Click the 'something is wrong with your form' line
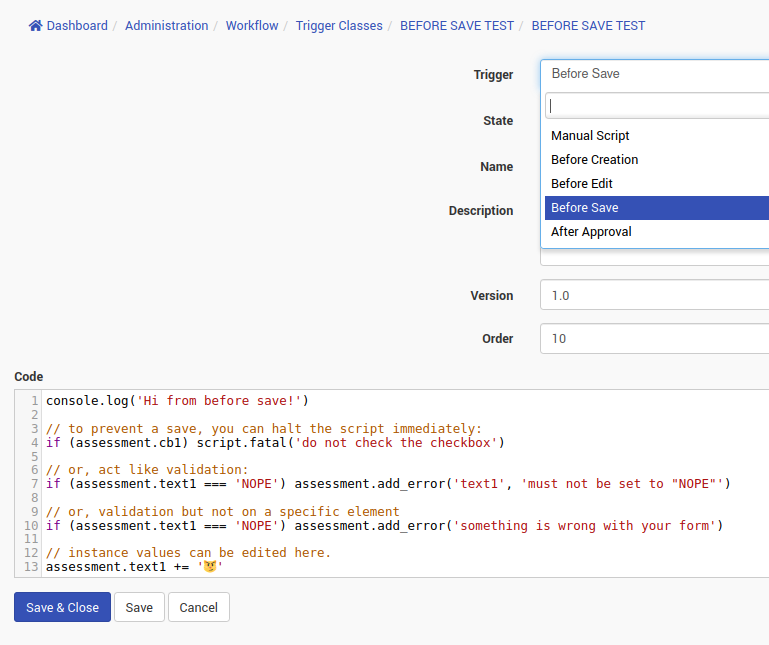769x645 pixels. click(x=384, y=525)
